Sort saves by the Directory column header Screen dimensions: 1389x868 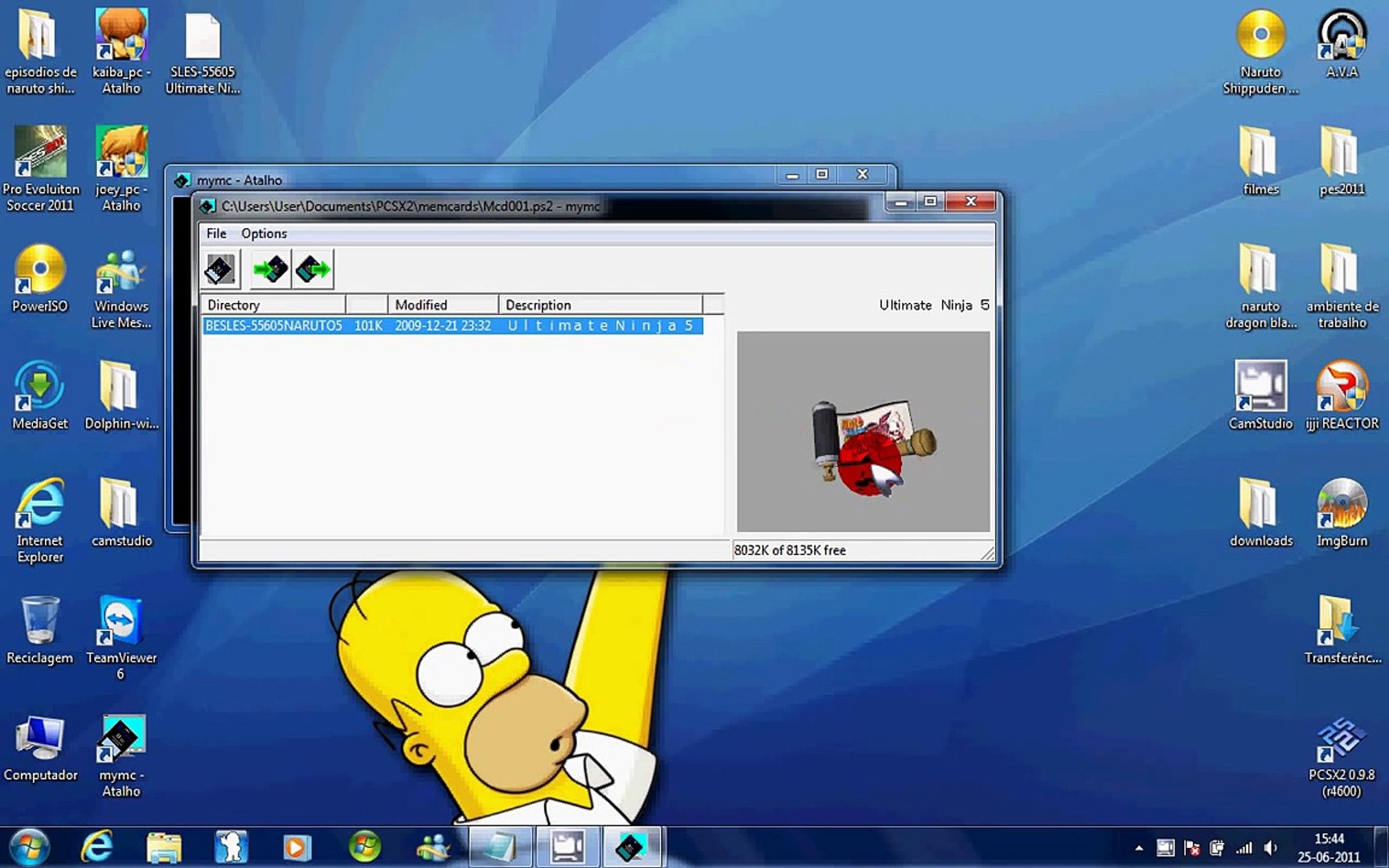click(273, 305)
